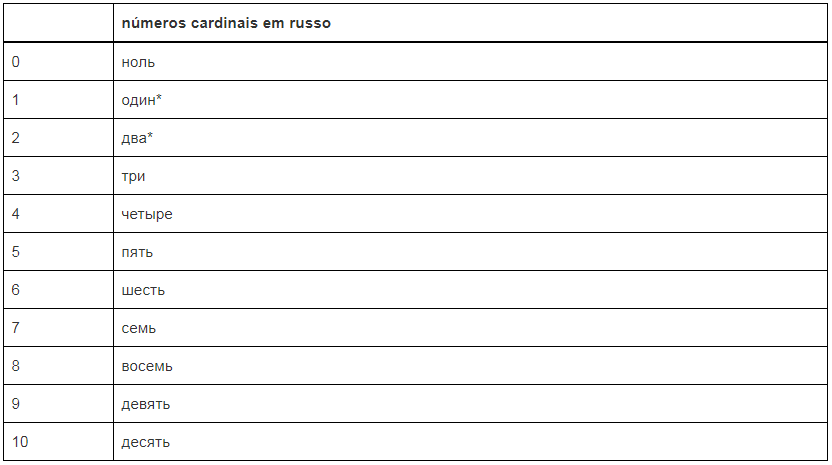
Task: Click the Russian word ноль
Action: (x=138, y=62)
